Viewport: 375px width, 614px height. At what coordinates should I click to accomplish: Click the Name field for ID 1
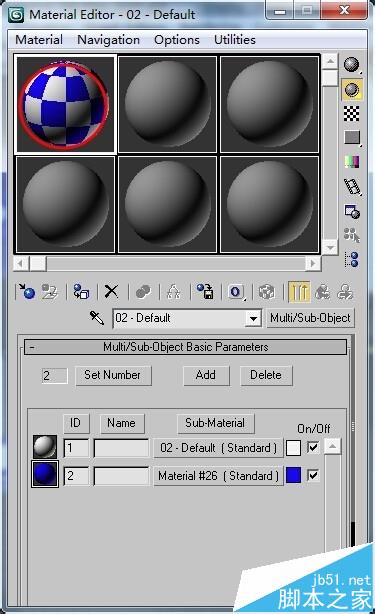click(x=122, y=448)
